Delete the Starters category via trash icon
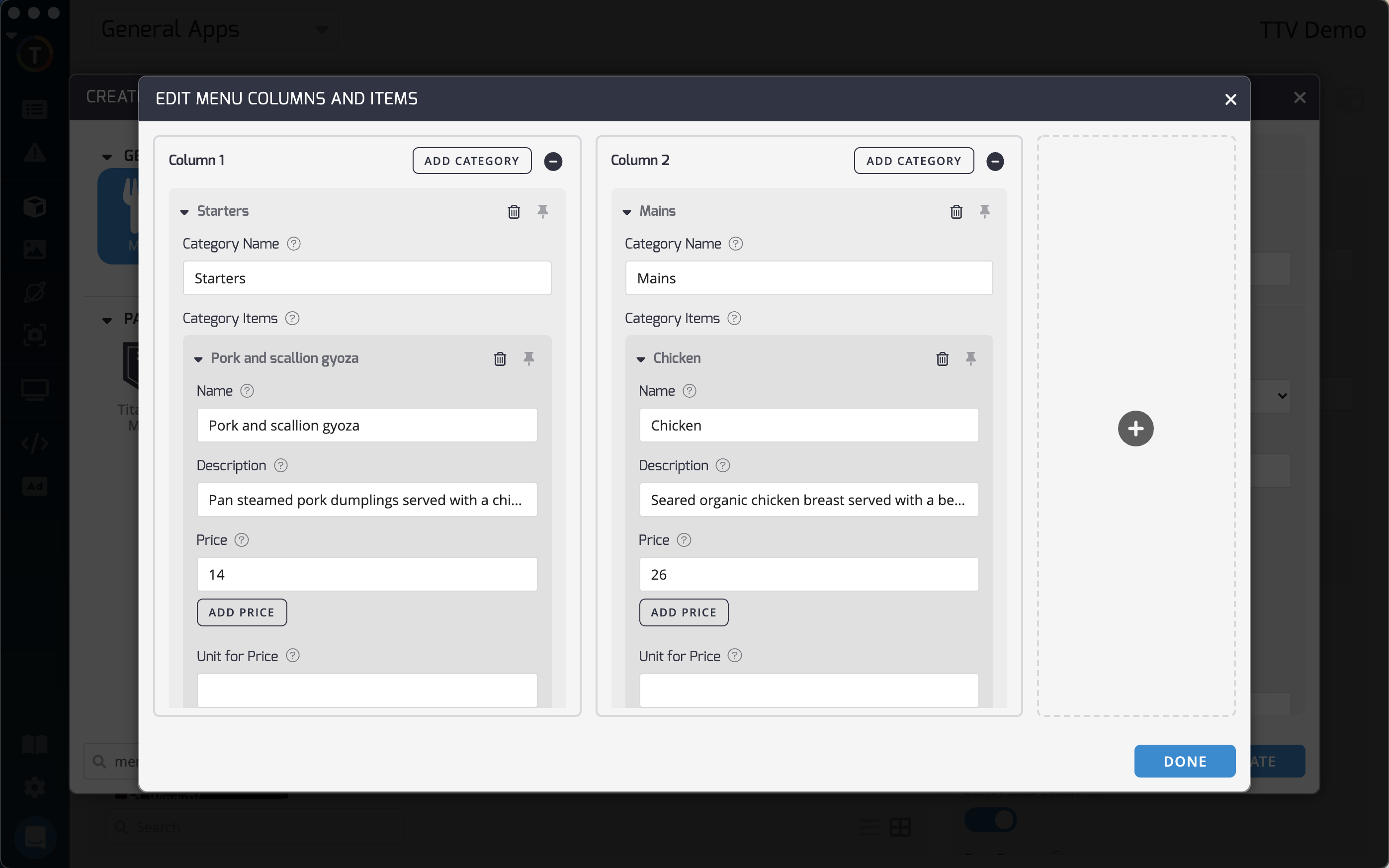 [x=514, y=212]
